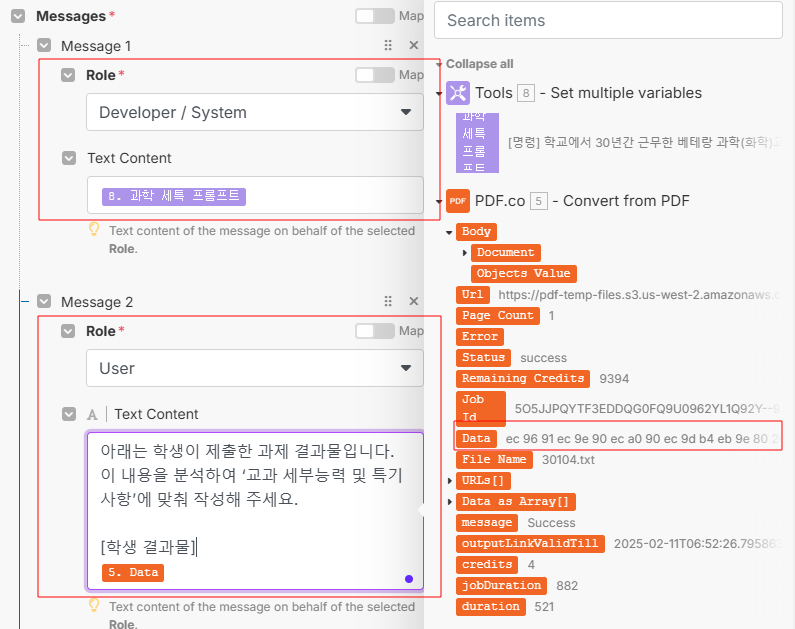This screenshot has width=795, height=629.
Task: Click the A text-type icon beside Text Content
Action: tap(92, 415)
